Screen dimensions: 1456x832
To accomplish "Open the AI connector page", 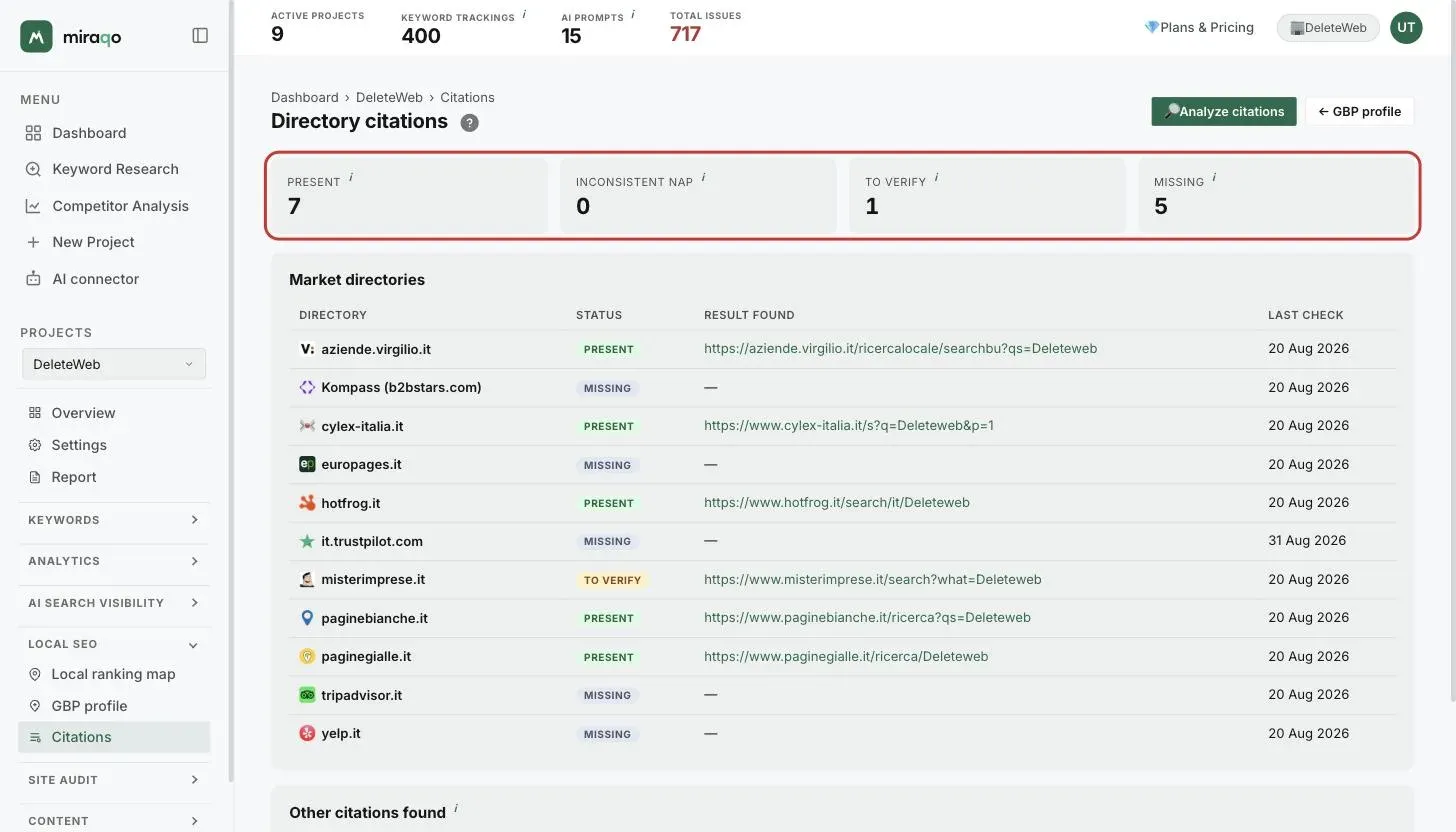I will click(x=82, y=279).
